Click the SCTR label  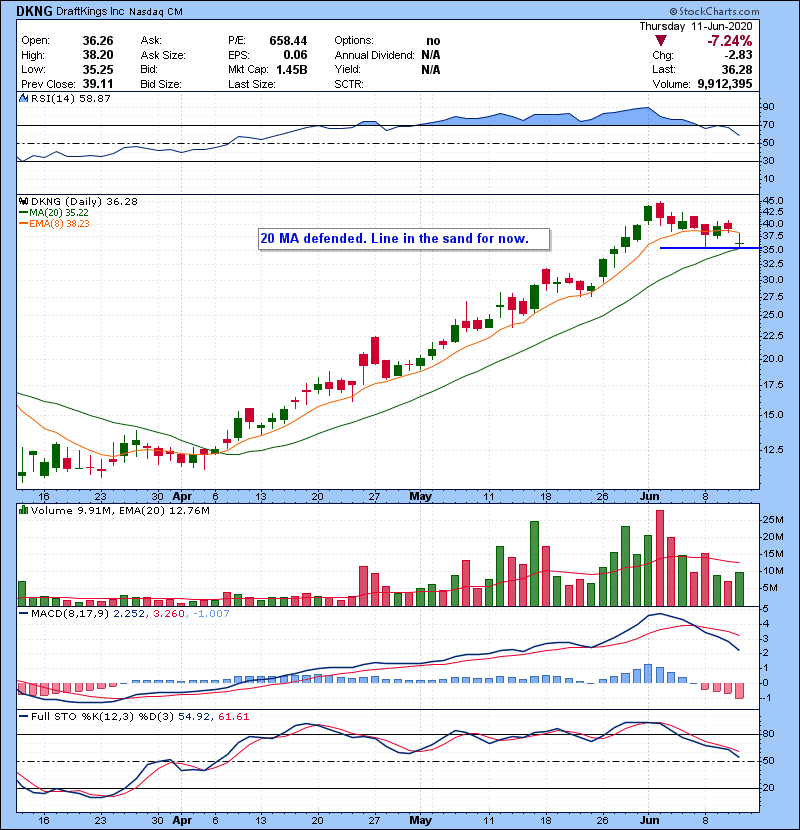(348, 84)
